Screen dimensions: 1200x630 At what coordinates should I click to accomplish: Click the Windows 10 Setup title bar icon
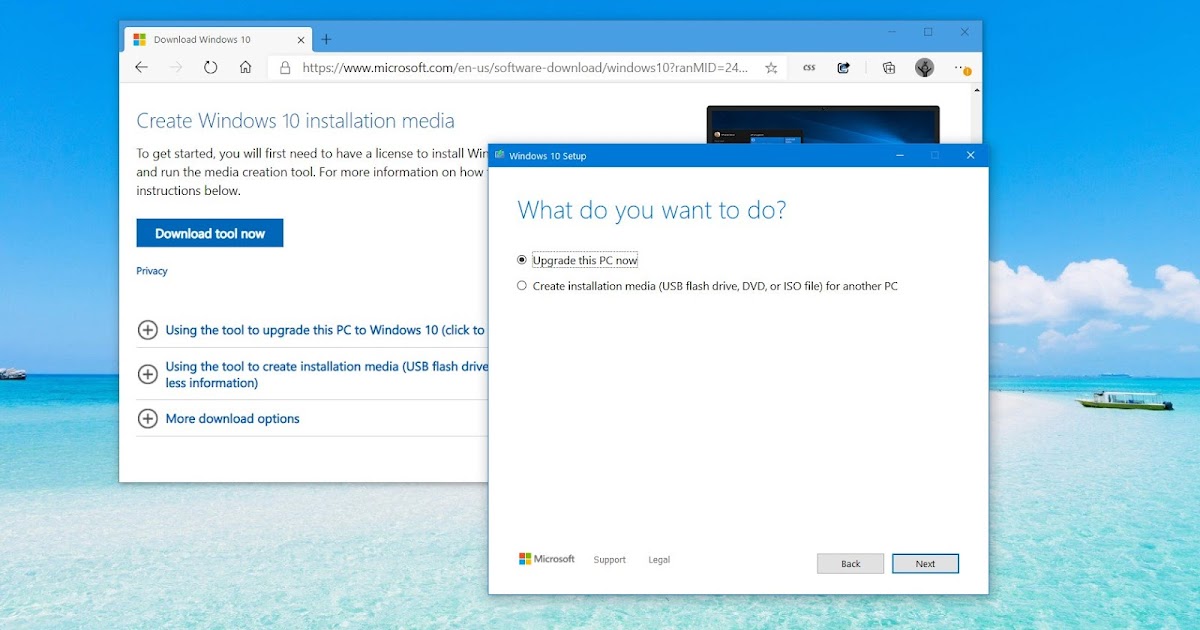(500, 156)
